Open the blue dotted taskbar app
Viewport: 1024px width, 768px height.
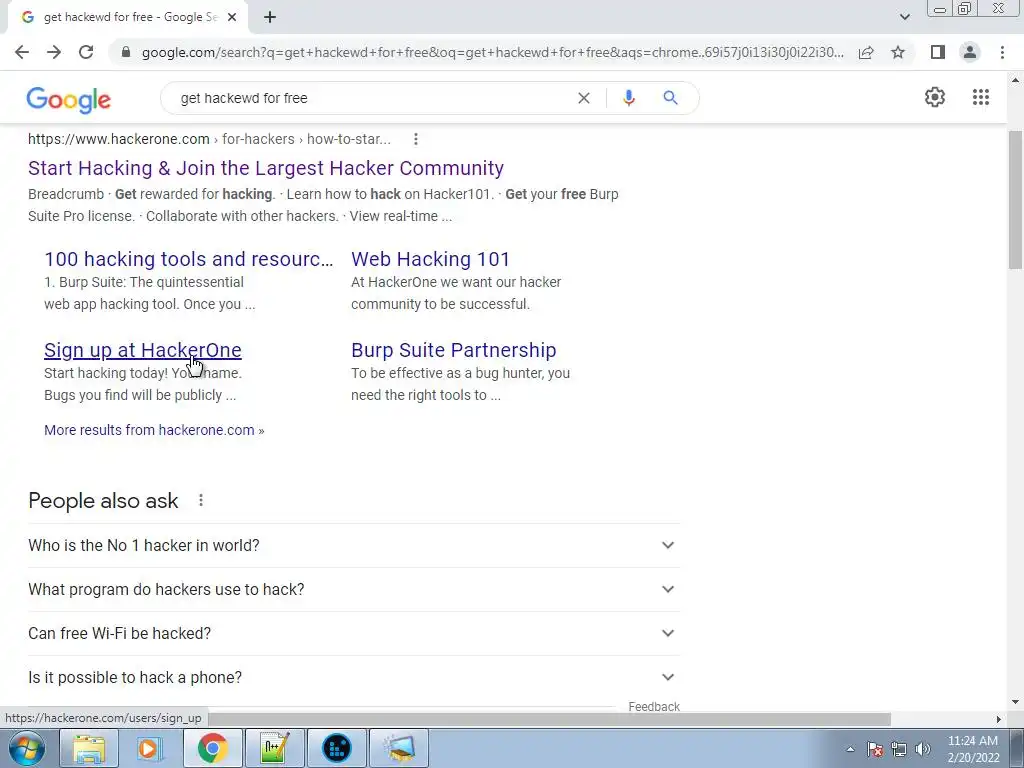pyautogui.click(x=336, y=748)
